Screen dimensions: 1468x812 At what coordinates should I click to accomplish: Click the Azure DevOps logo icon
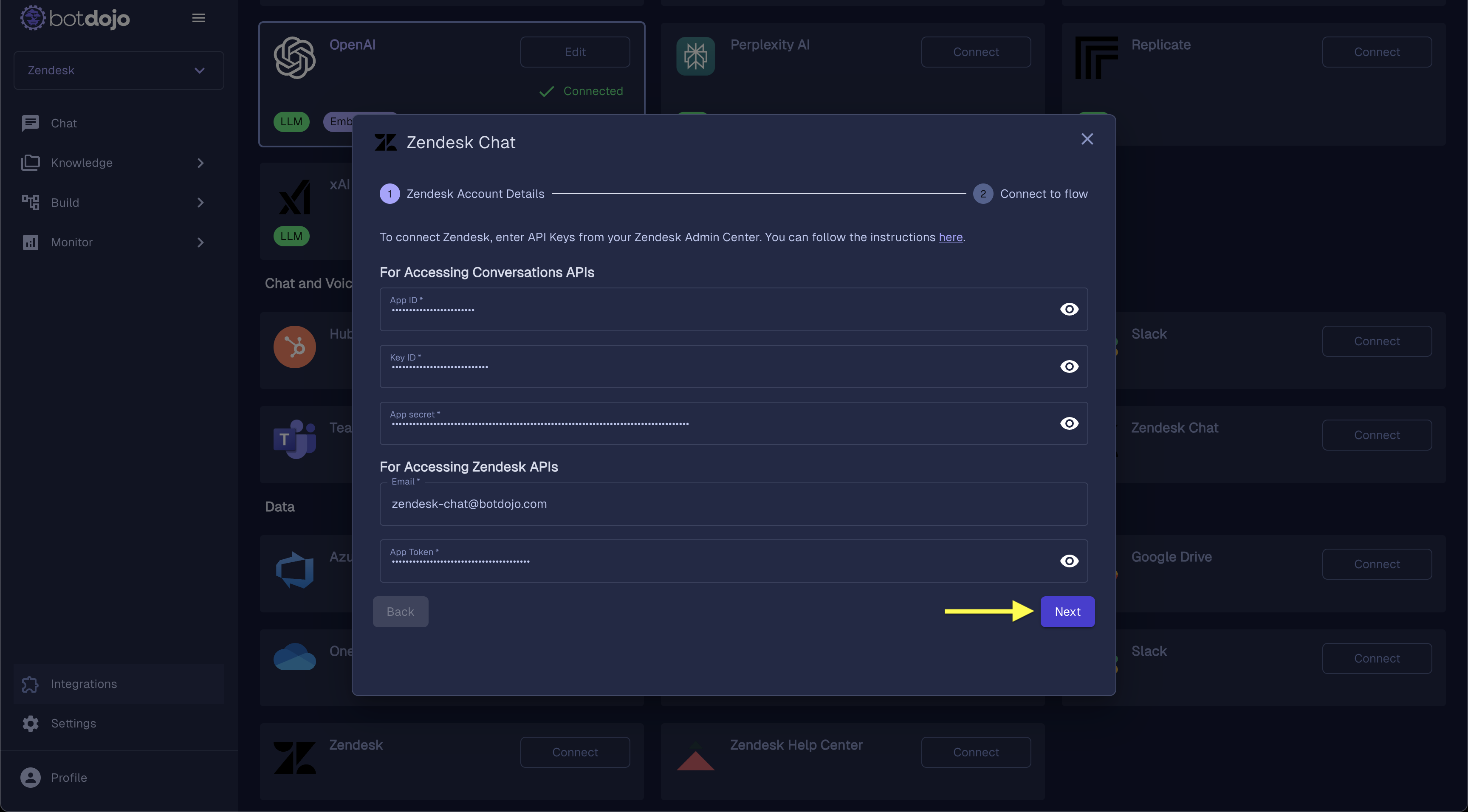click(295, 570)
